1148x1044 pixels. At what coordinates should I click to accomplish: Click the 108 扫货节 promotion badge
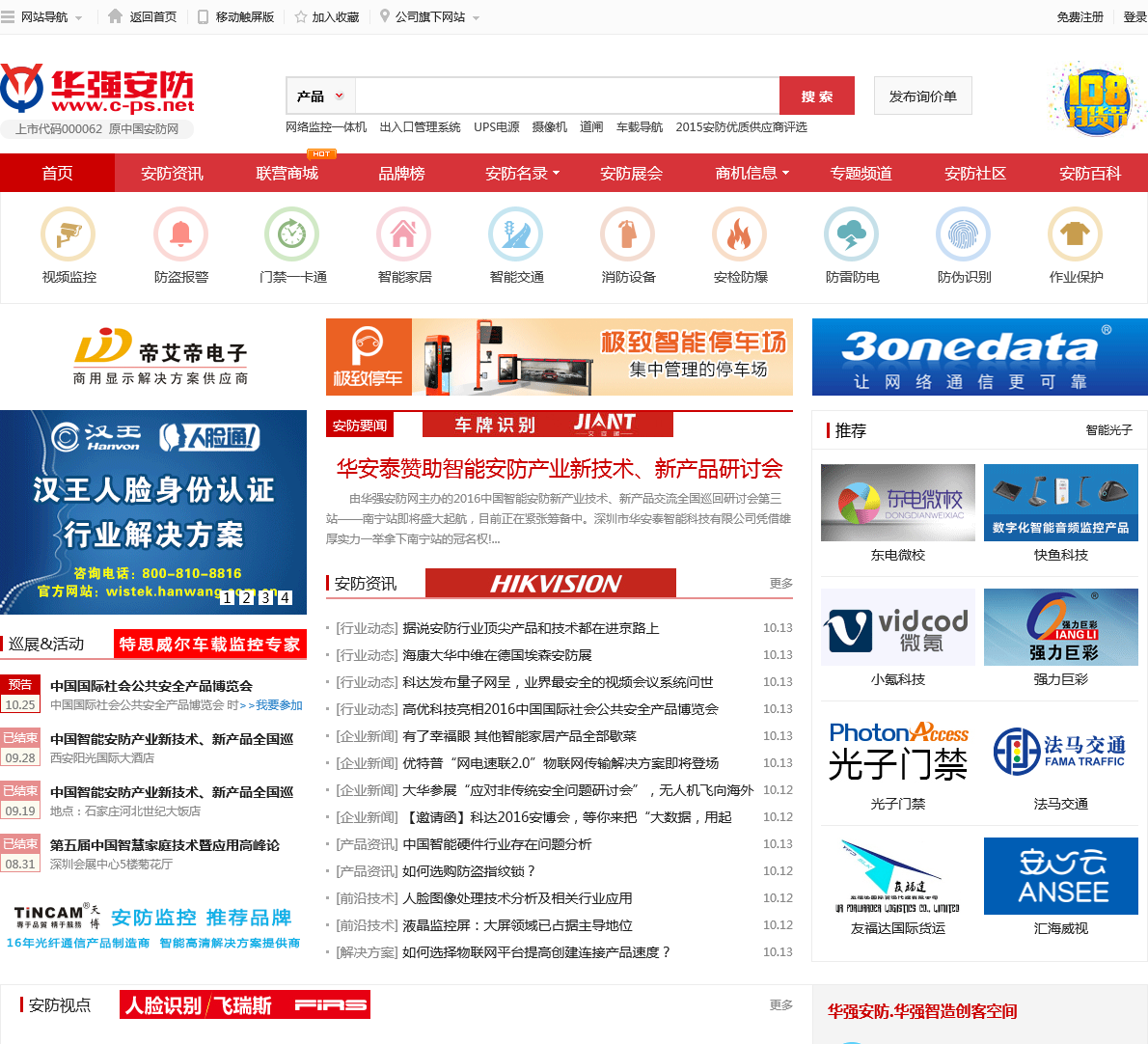(1094, 99)
